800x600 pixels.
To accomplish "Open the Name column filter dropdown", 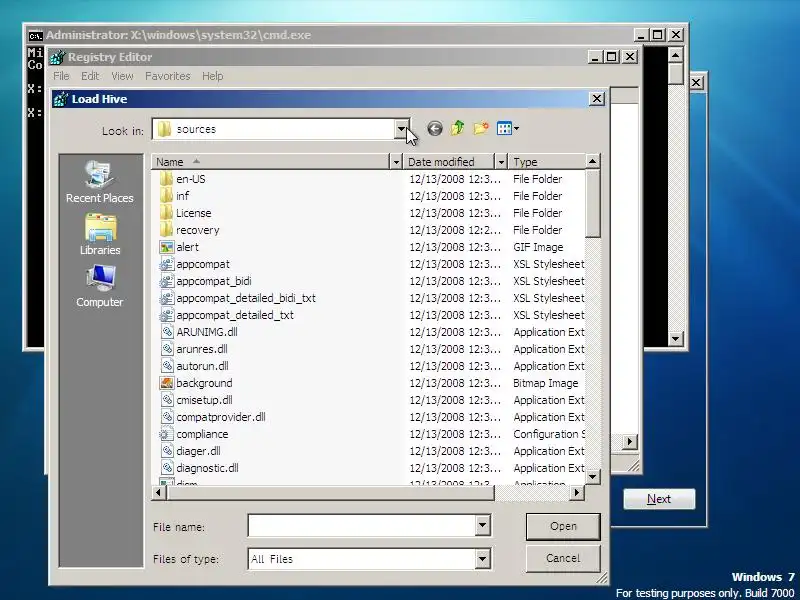I will pos(396,162).
